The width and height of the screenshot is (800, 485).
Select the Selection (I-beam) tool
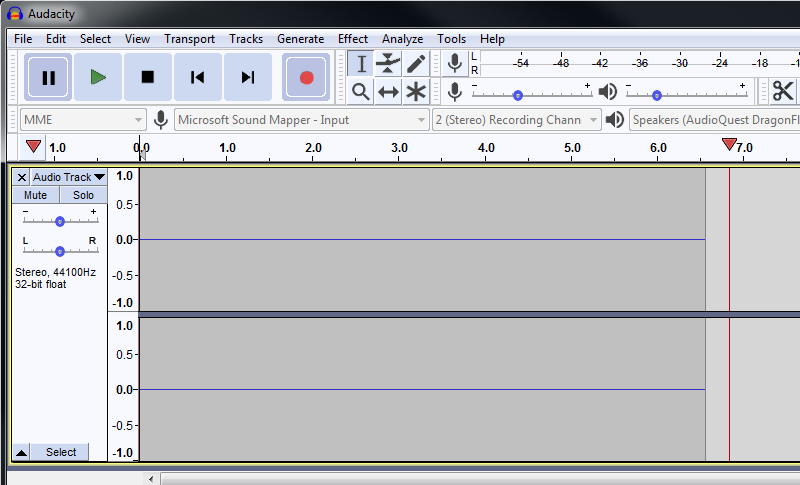tap(361, 64)
